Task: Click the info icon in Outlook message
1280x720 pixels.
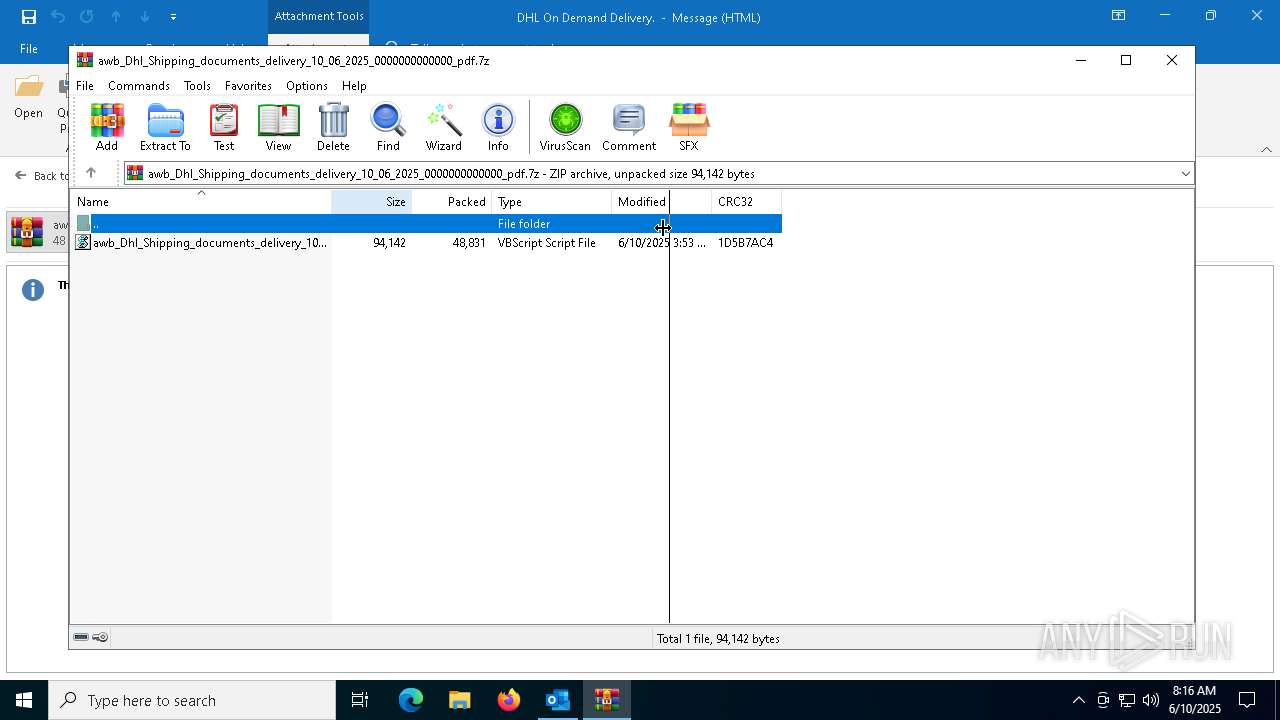Action: point(33,290)
